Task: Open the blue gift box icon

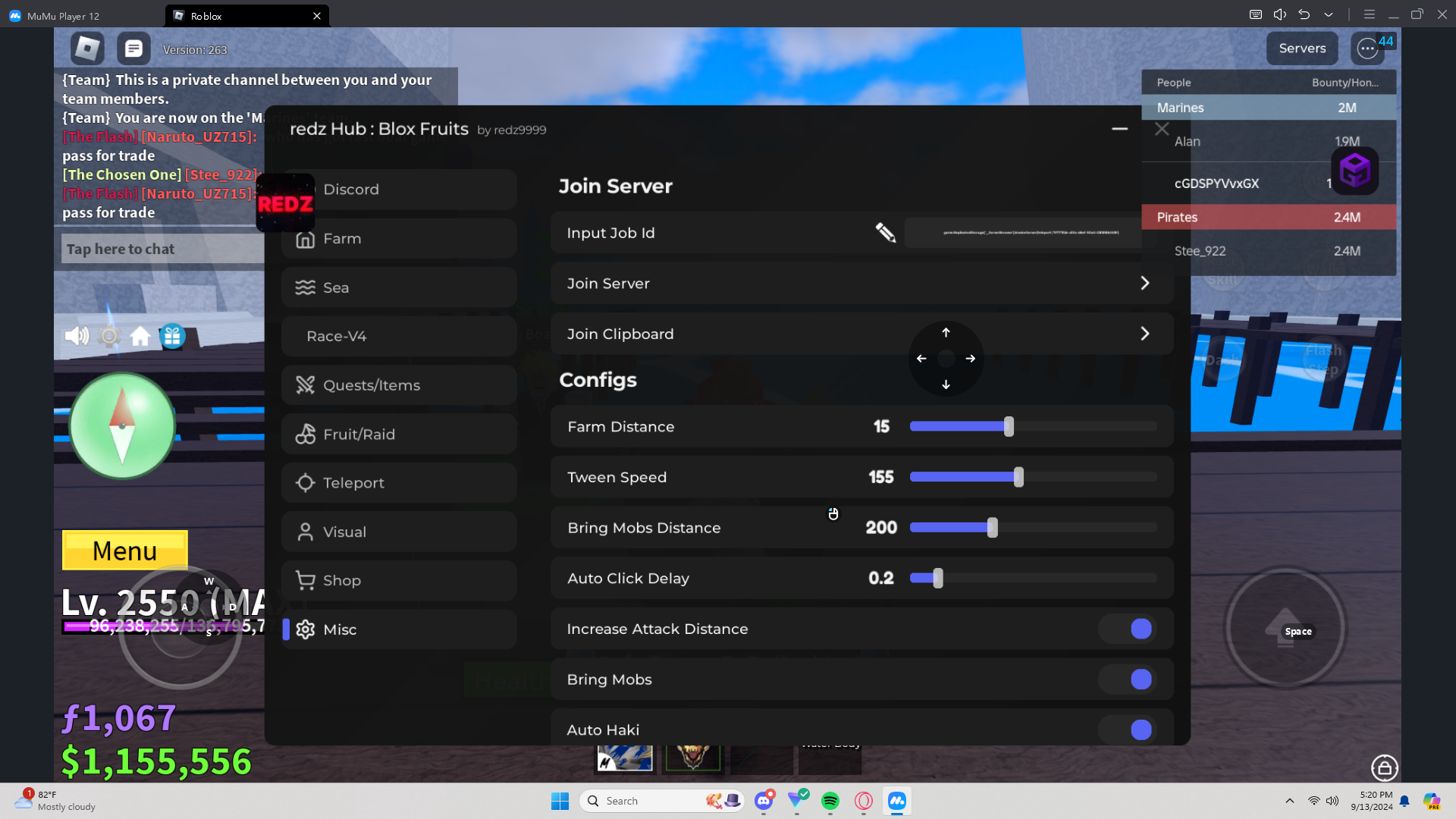Action: 172,336
